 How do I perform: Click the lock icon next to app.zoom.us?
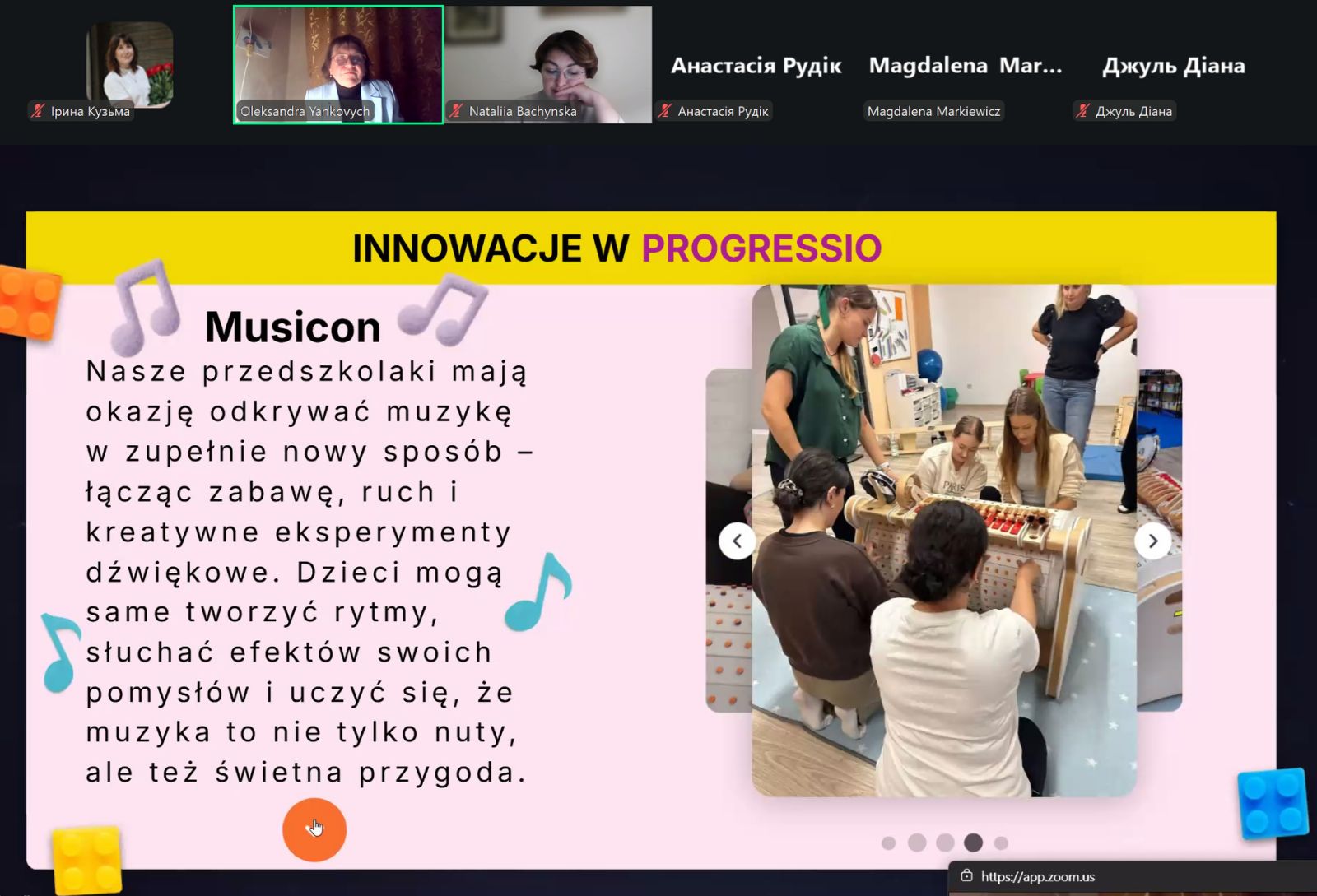966,876
